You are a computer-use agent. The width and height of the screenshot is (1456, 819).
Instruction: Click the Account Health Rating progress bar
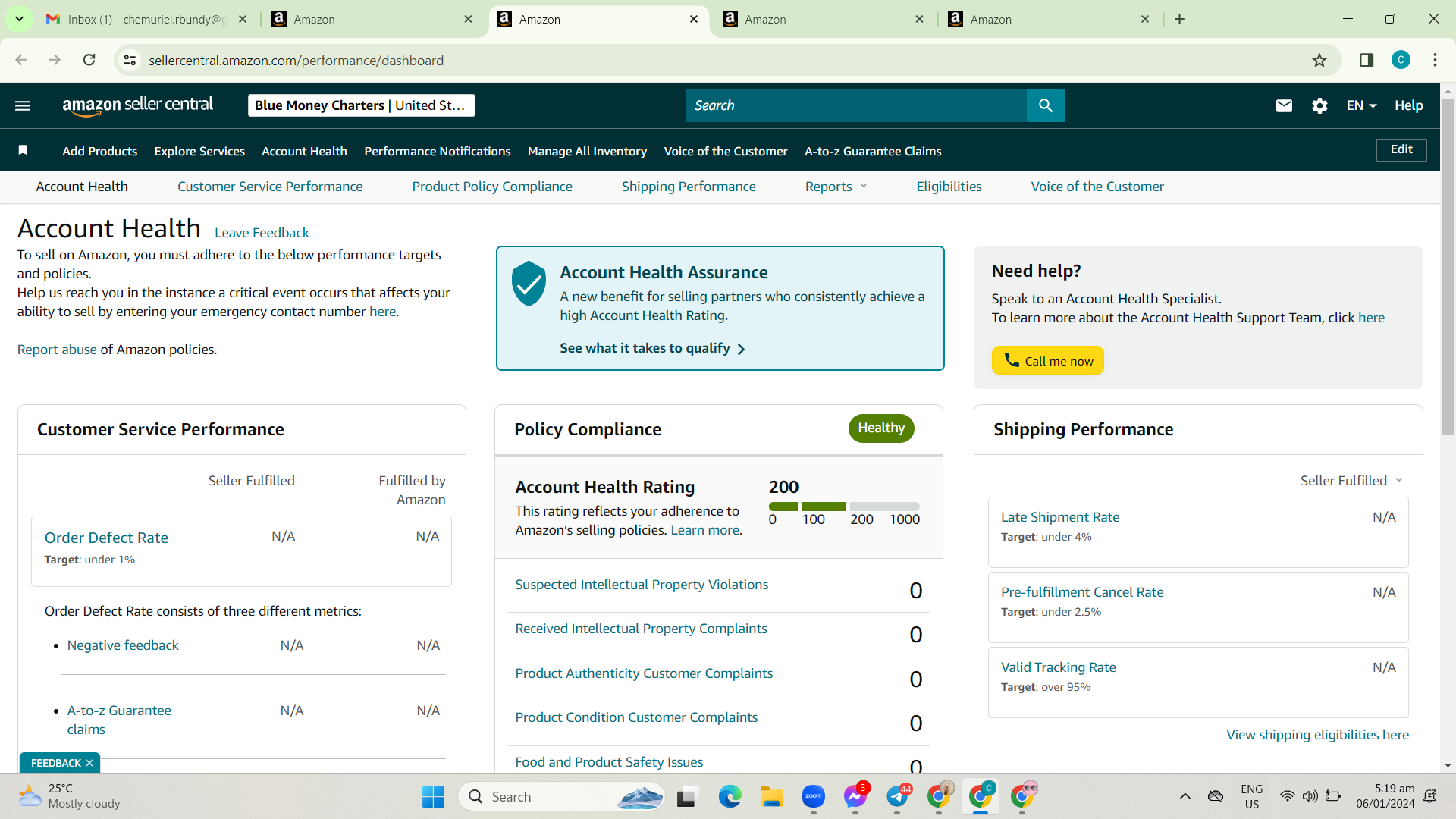(x=844, y=506)
